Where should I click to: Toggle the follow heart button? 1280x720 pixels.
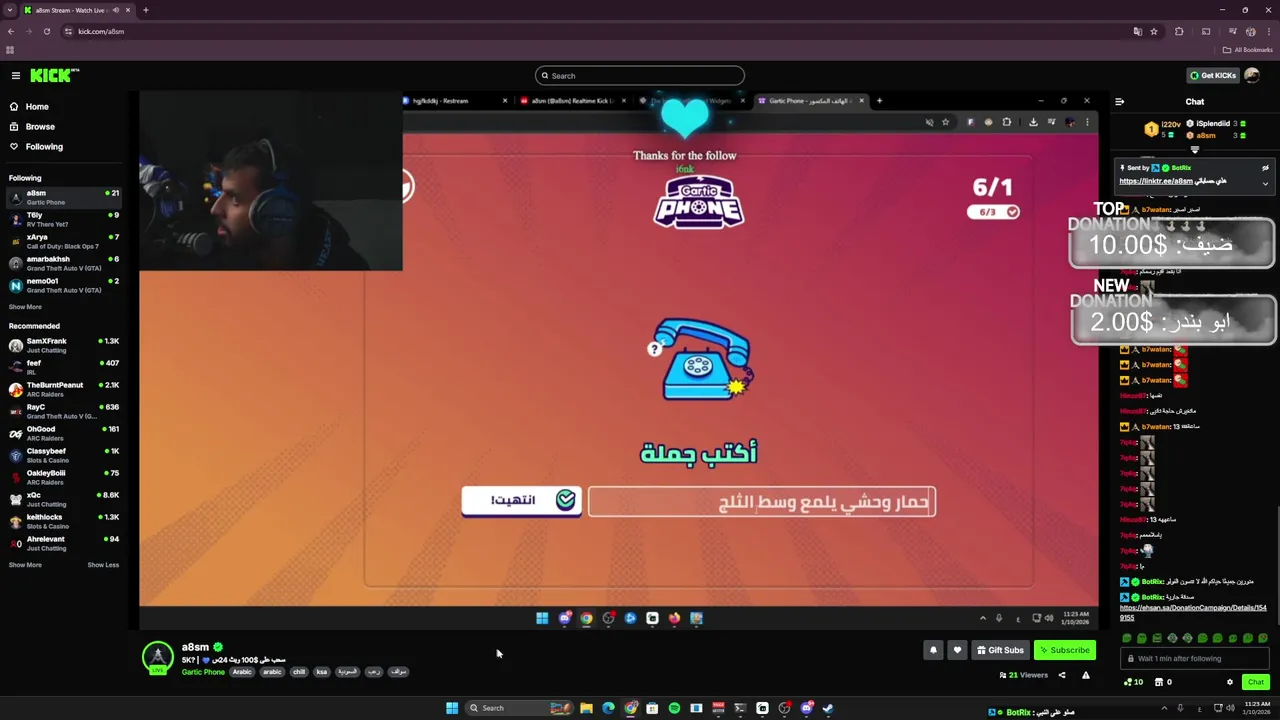pyautogui.click(x=957, y=650)
